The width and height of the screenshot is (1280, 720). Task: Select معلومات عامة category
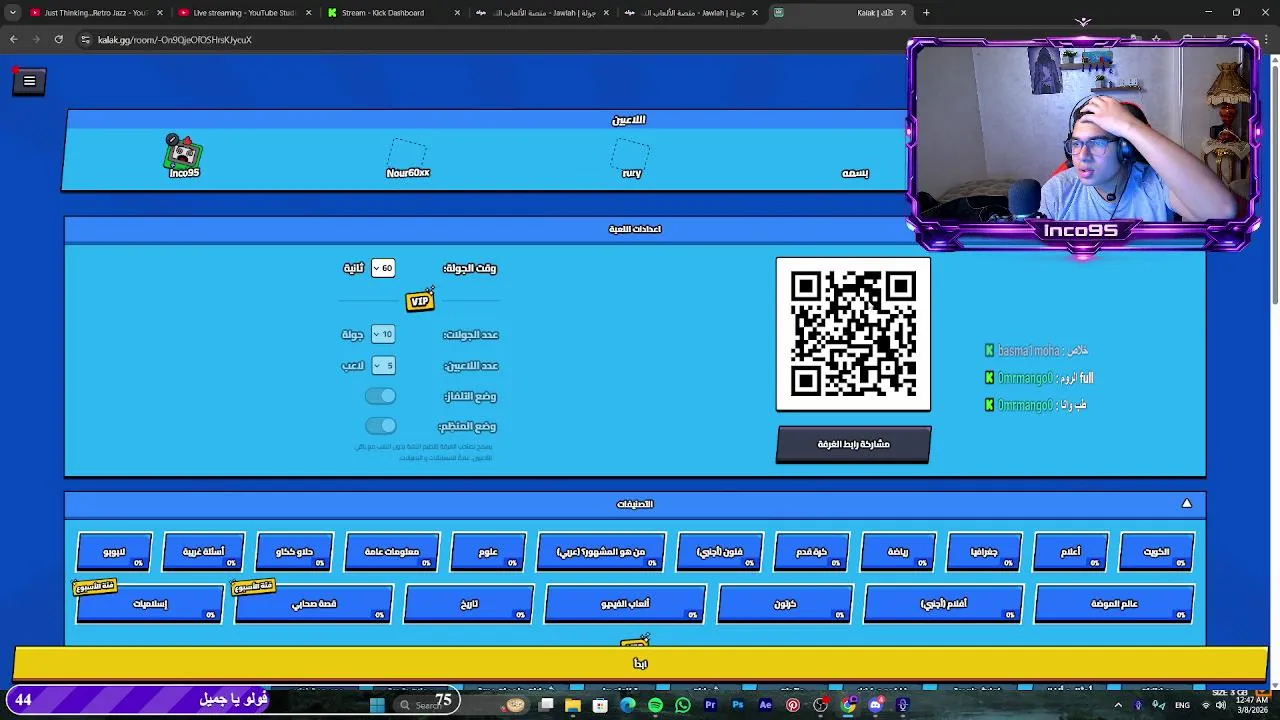[392, 552]
